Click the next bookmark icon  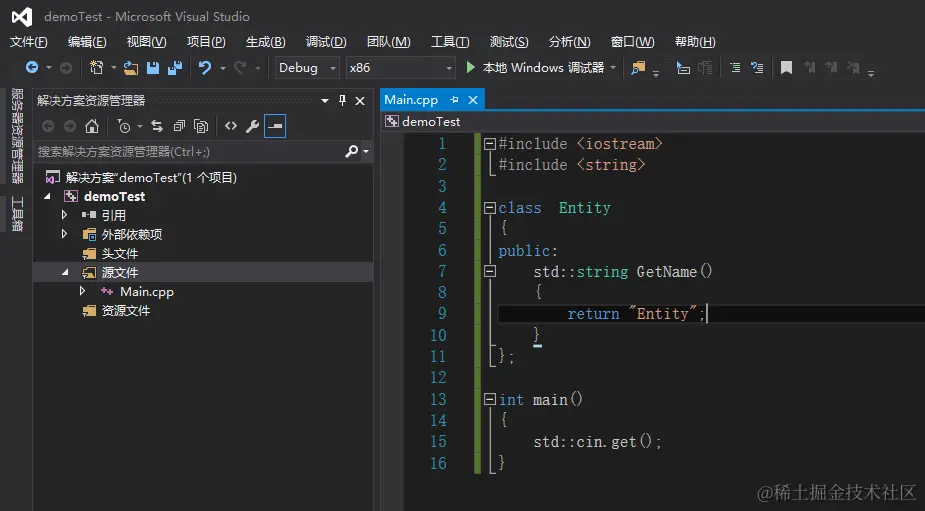point(831,68)
